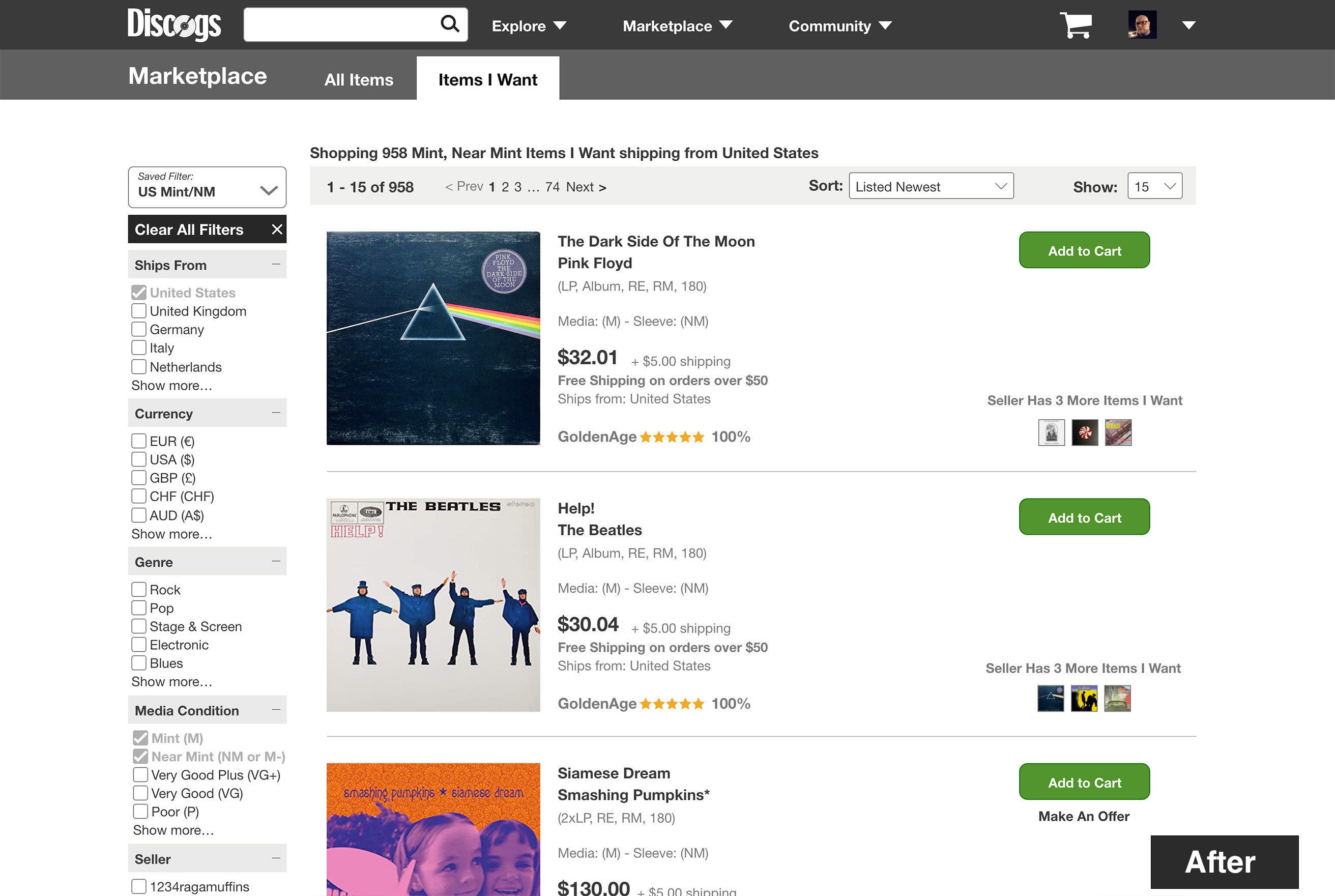Click the X on Clear All Filters
Screen dimensions: 1335x896
(x=277, y=229)
